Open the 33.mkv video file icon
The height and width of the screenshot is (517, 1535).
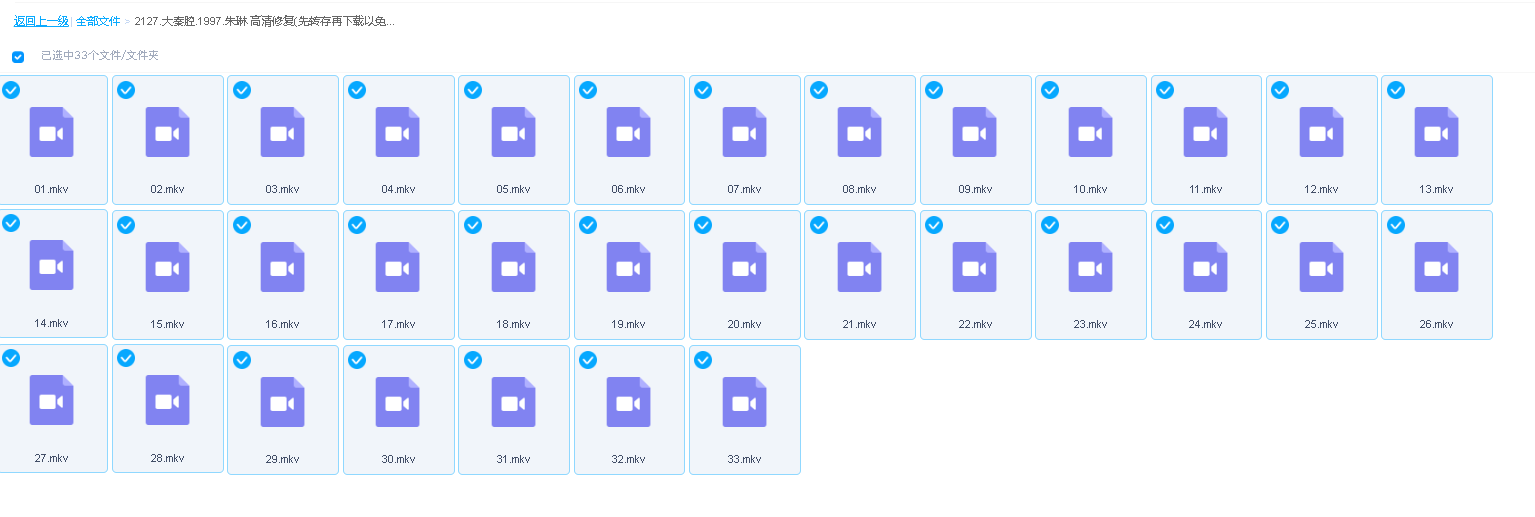pos(744,402)
